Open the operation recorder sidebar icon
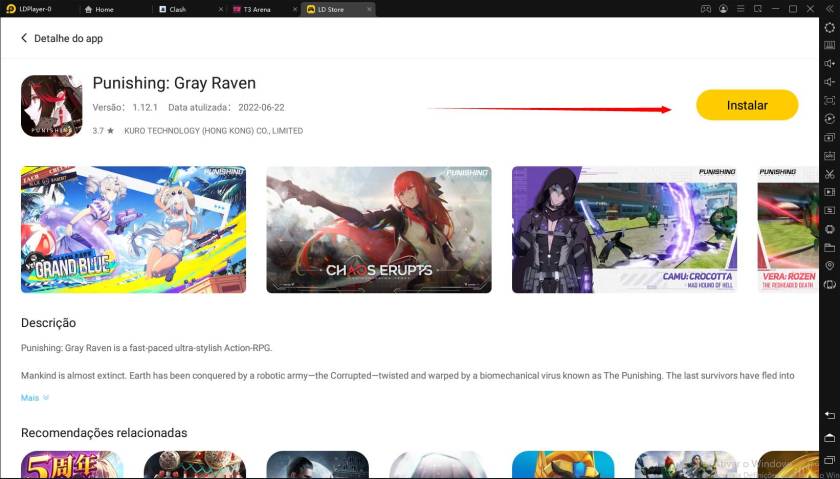 coord(830,119)
